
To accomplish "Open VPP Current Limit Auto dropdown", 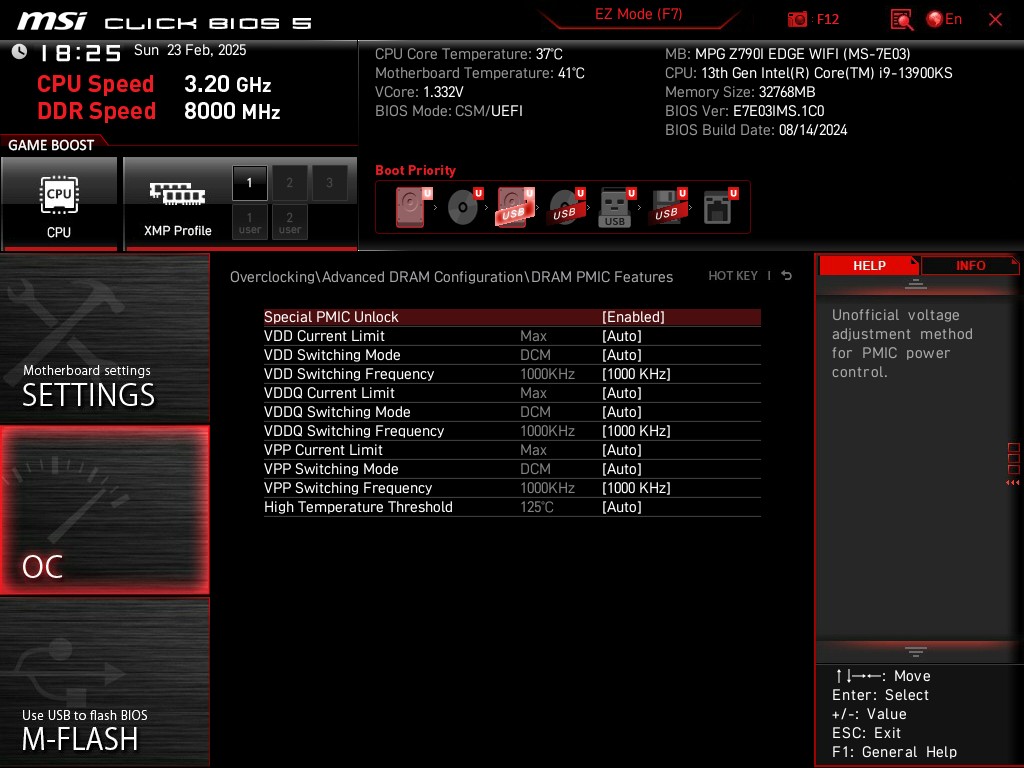I will [x=622, y=449].
